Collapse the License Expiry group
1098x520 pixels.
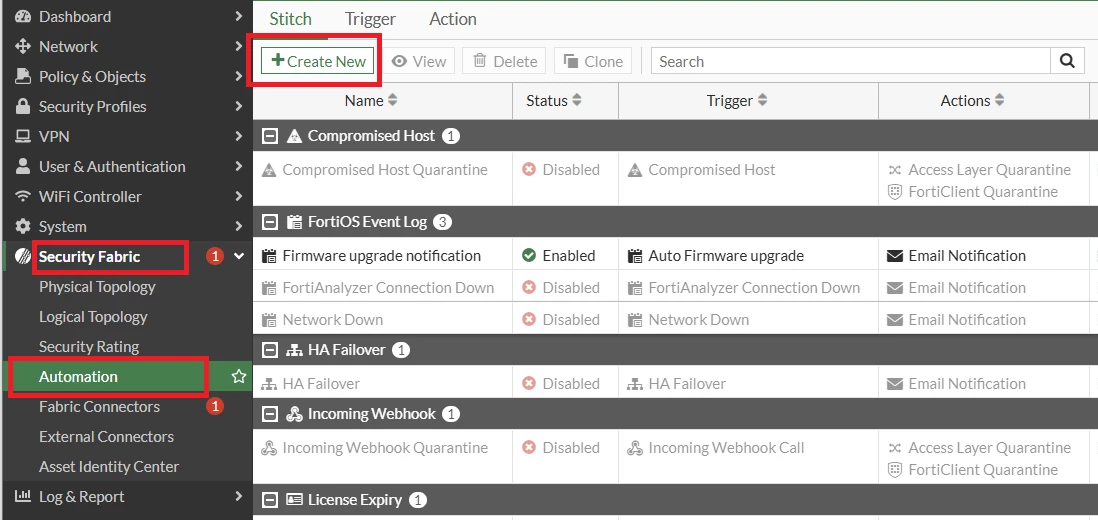coord(270,500)
